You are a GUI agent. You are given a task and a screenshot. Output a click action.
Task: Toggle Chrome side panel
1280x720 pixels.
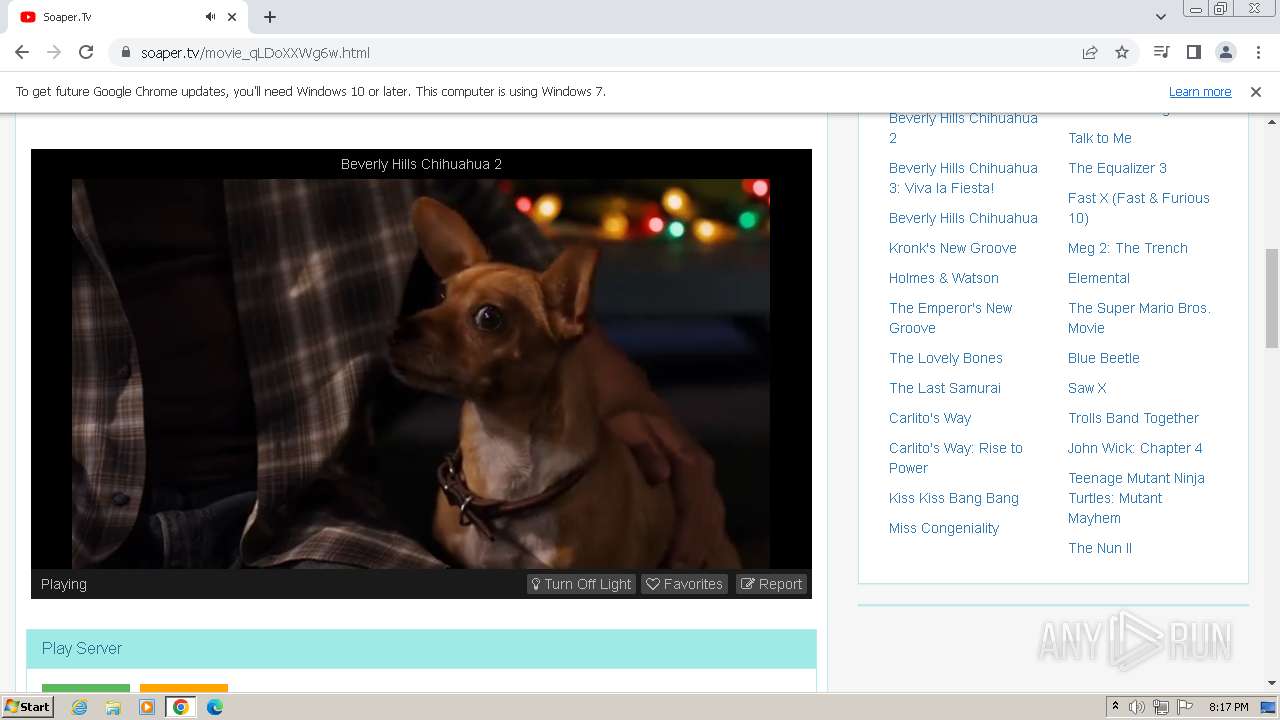1193,53
